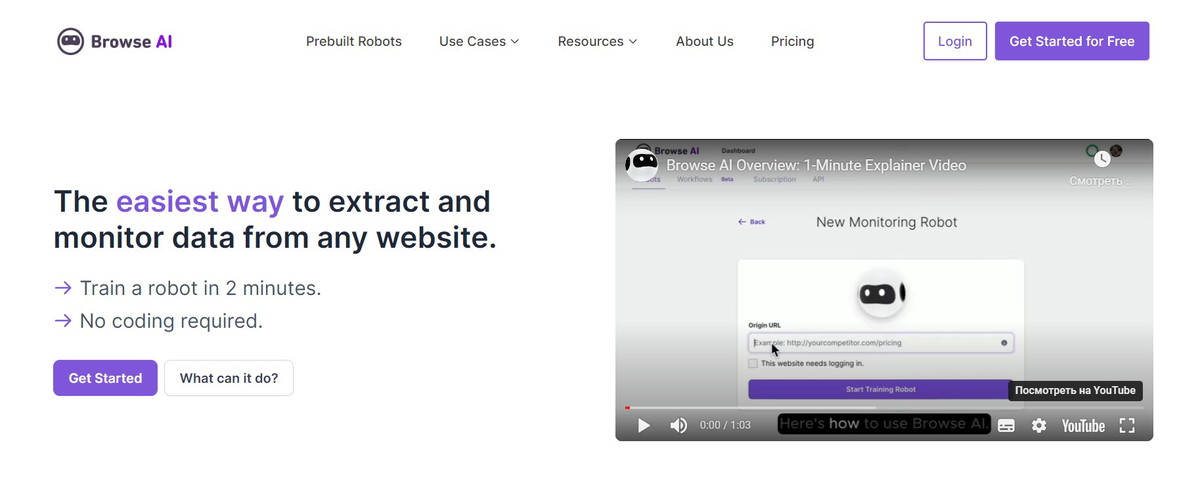Enter fullscreen video mode
Viewport: 1200px width, 491px height.
[x=1127, y=426]
